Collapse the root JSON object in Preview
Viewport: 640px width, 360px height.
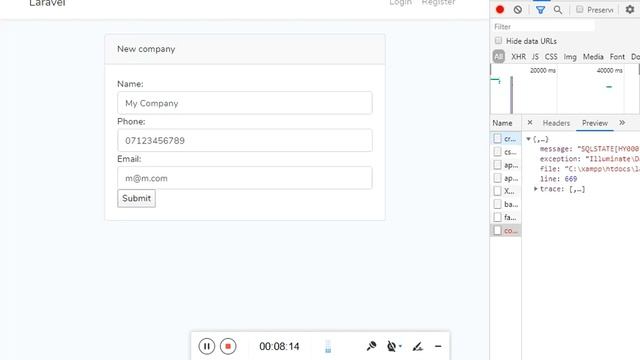click(x=528, y=139)
